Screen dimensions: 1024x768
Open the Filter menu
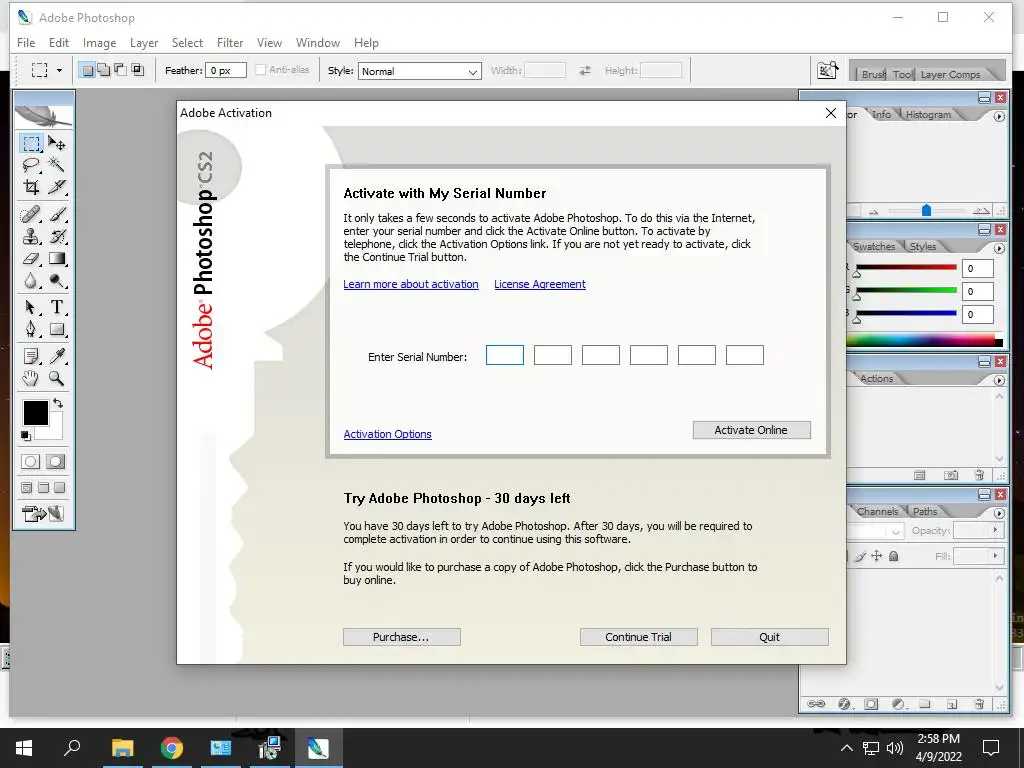(x=230, y=42)
